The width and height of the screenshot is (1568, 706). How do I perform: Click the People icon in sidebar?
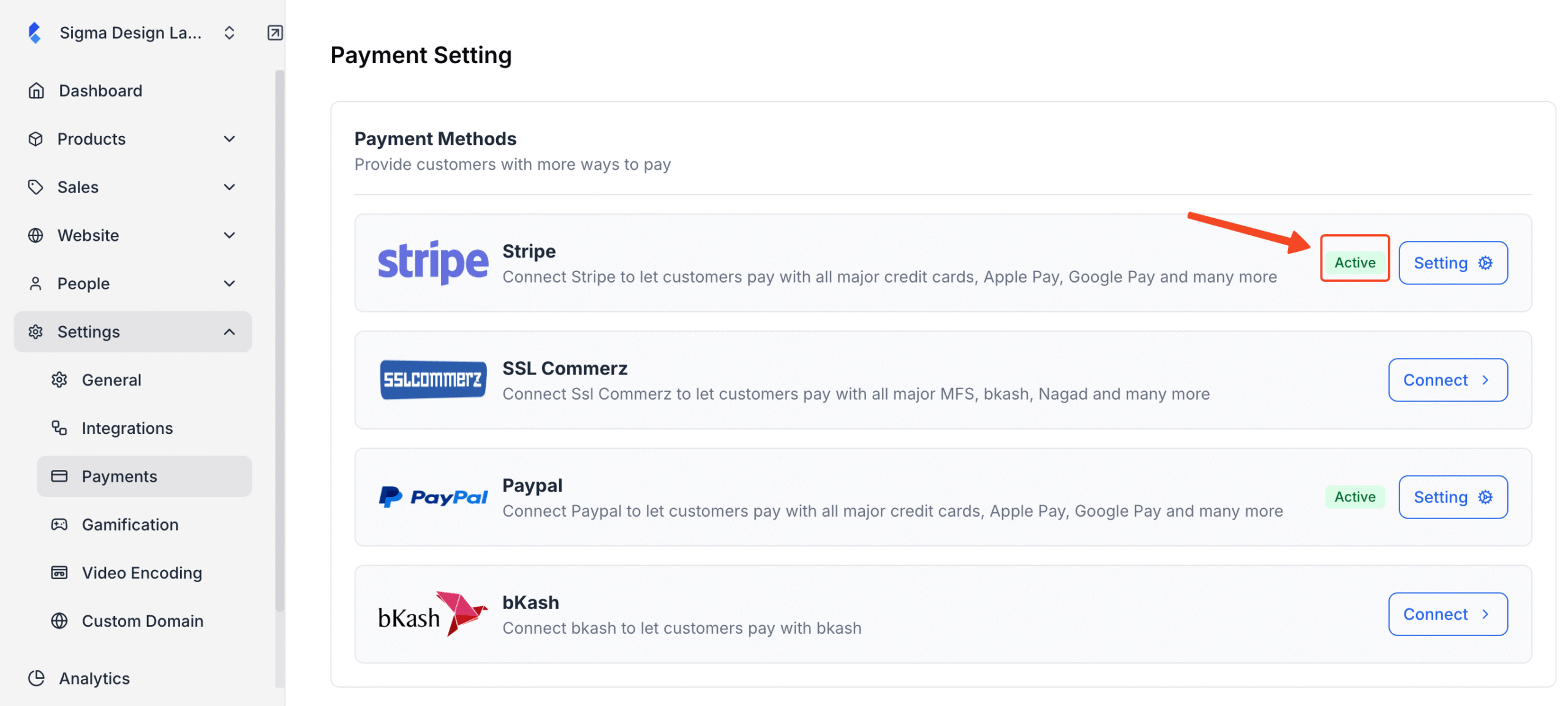(x=36, y=283)
